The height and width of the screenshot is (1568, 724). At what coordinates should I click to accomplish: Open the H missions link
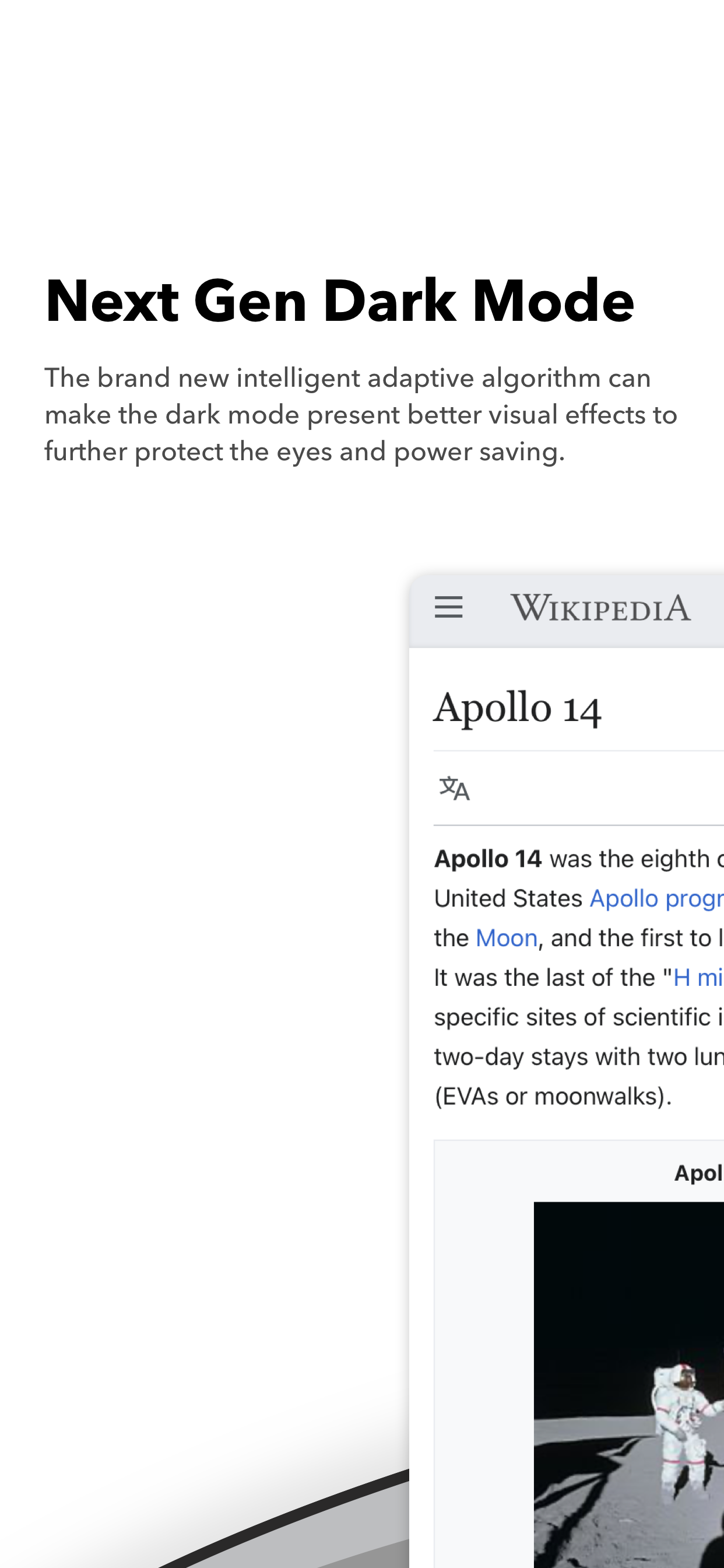pyautogui.click(x=698, y=978)
